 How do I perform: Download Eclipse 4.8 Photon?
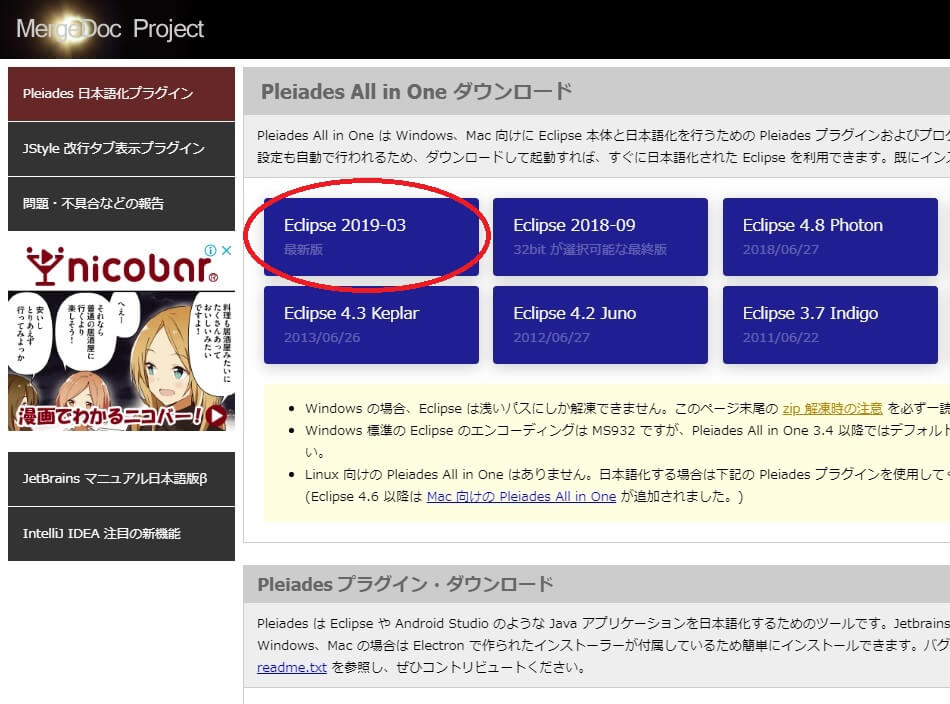click(x=830, y=237)
